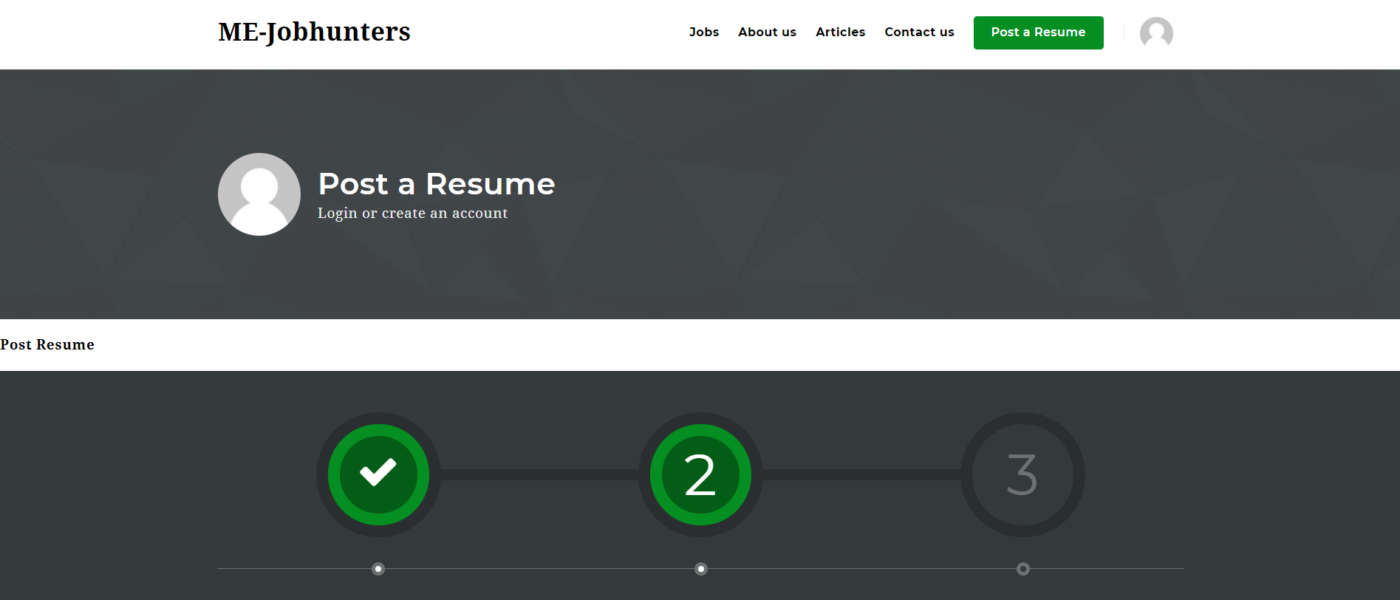Select Contact us in the navigation
This screenshot has width=1400, height=600.
[919, 32]
